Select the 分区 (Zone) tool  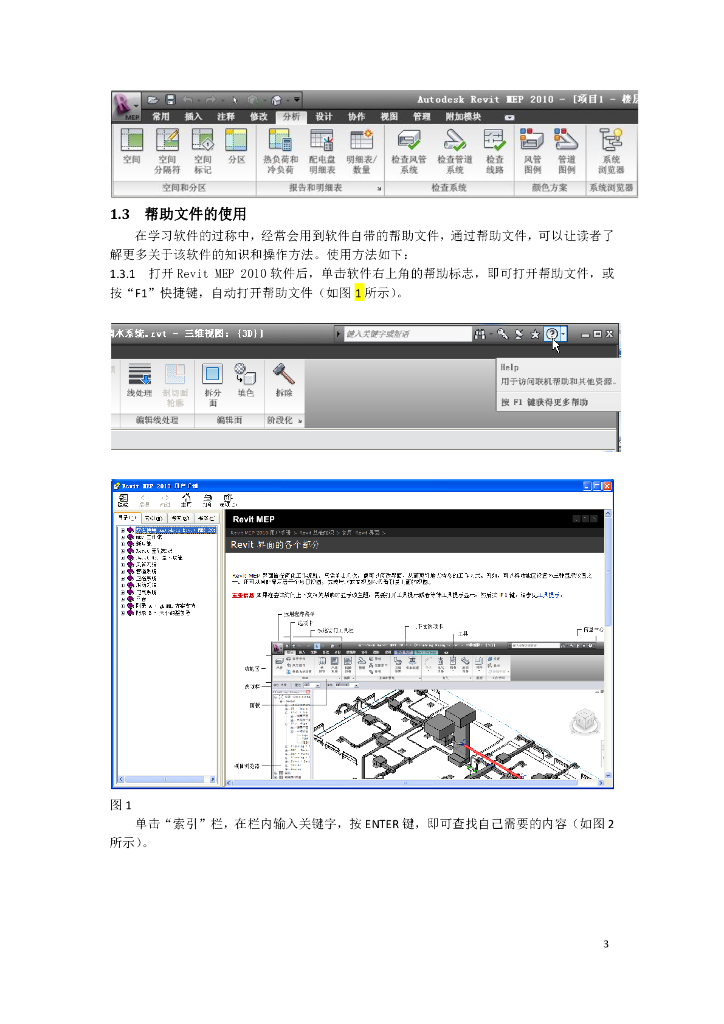tap(236, 146)
